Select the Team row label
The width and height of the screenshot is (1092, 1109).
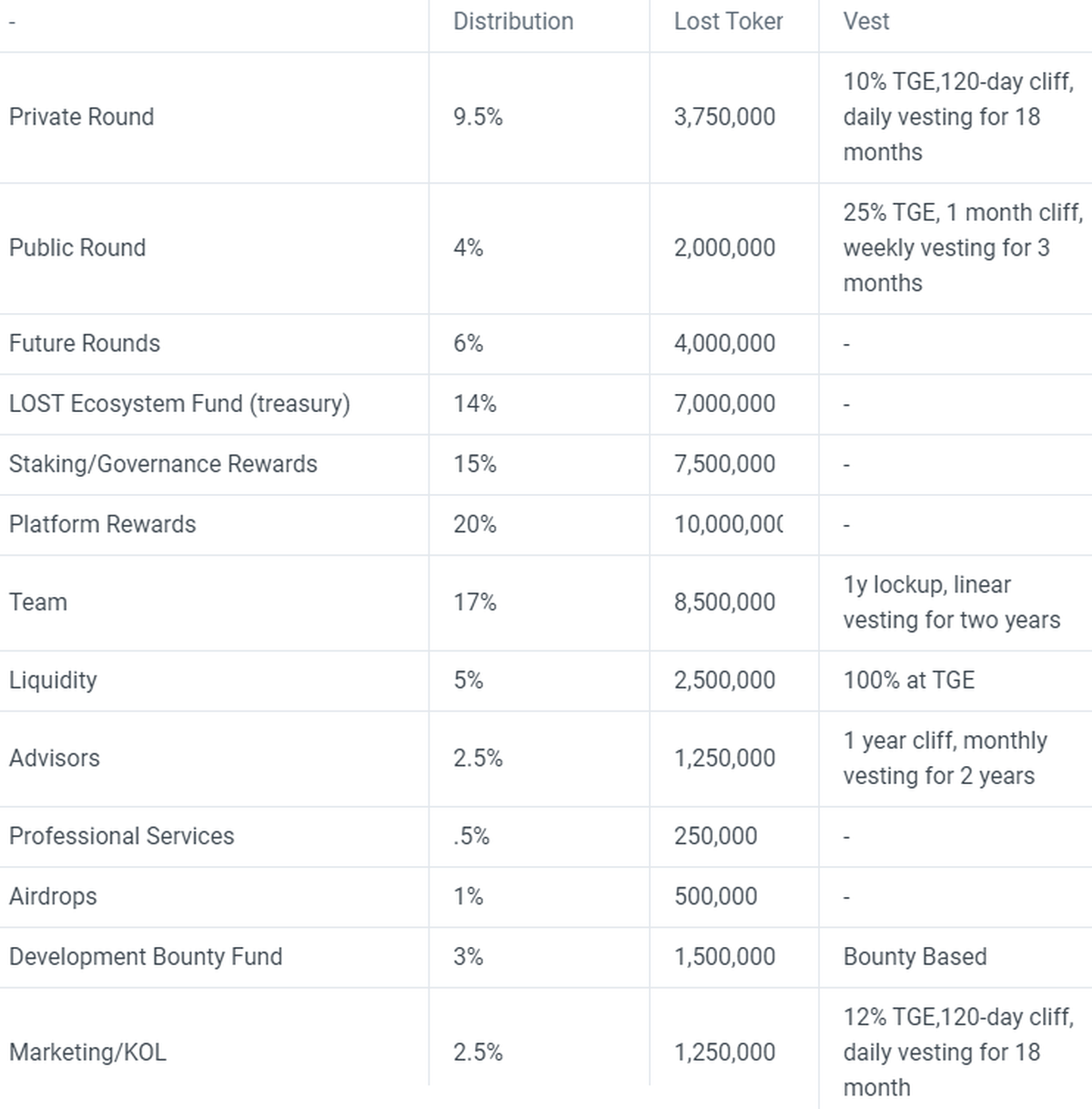pyautogui.click(x=38, y=602)
